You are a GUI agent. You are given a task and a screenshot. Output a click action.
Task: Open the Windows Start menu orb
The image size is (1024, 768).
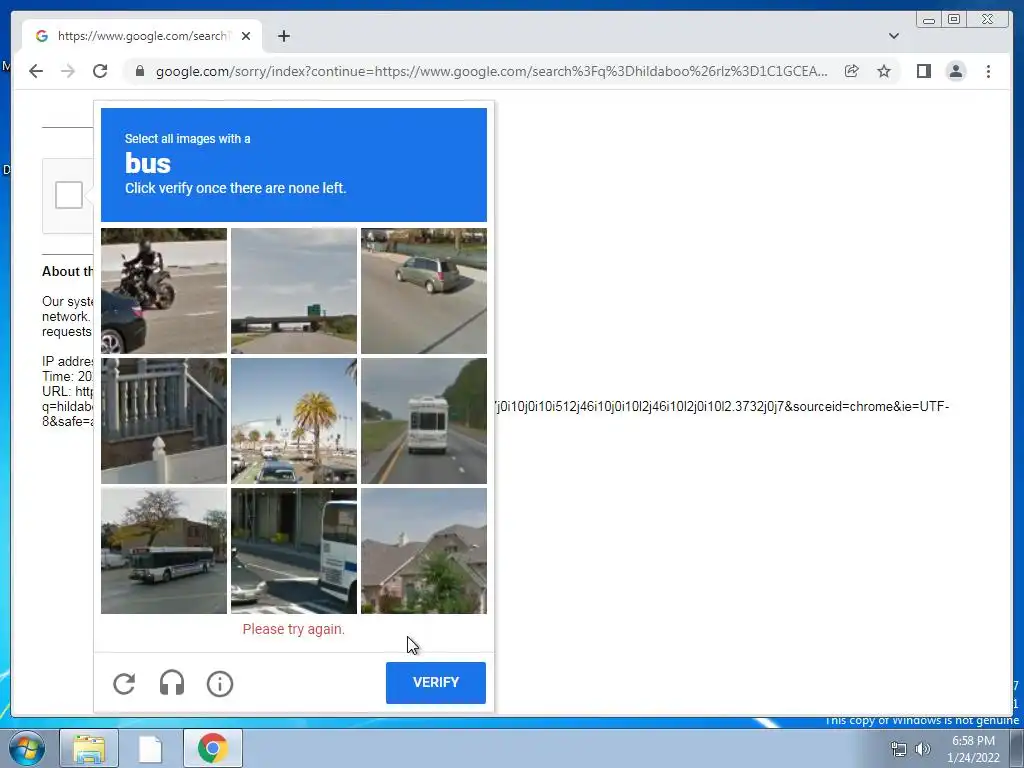(26, 748)
